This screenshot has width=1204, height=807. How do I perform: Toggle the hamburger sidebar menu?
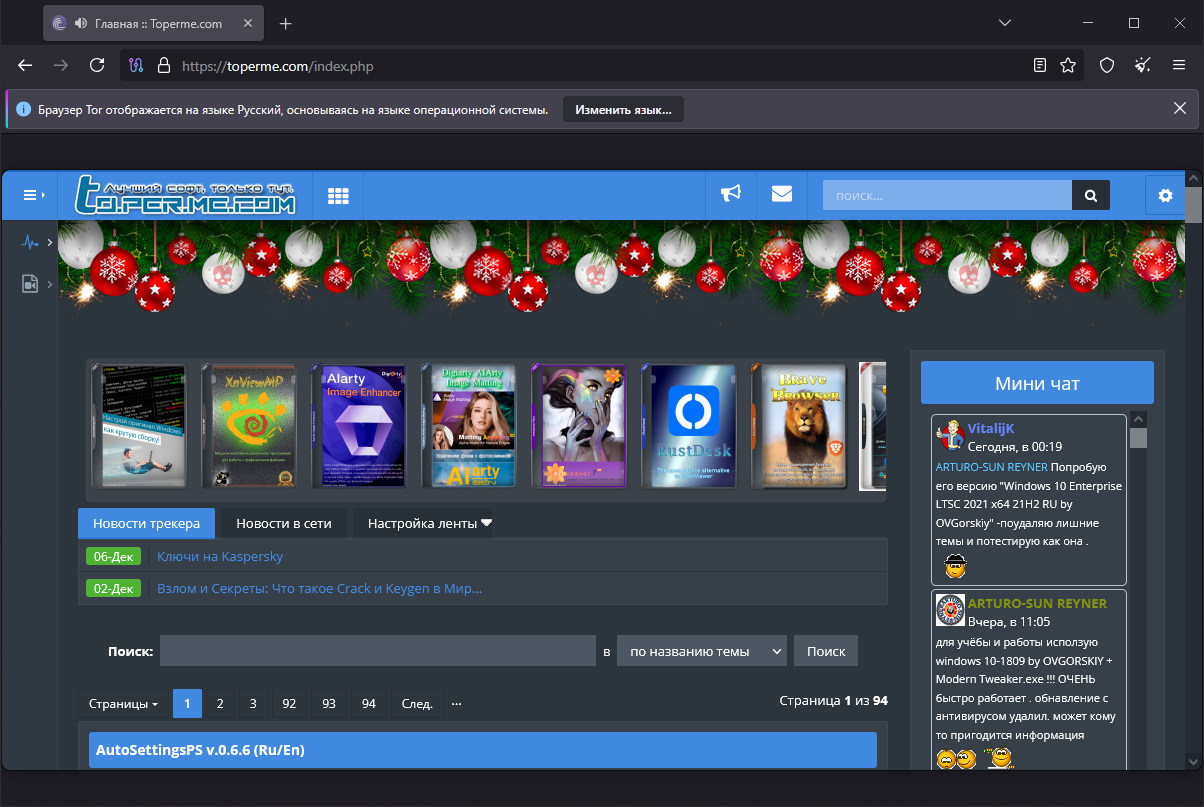click(31, 195)
